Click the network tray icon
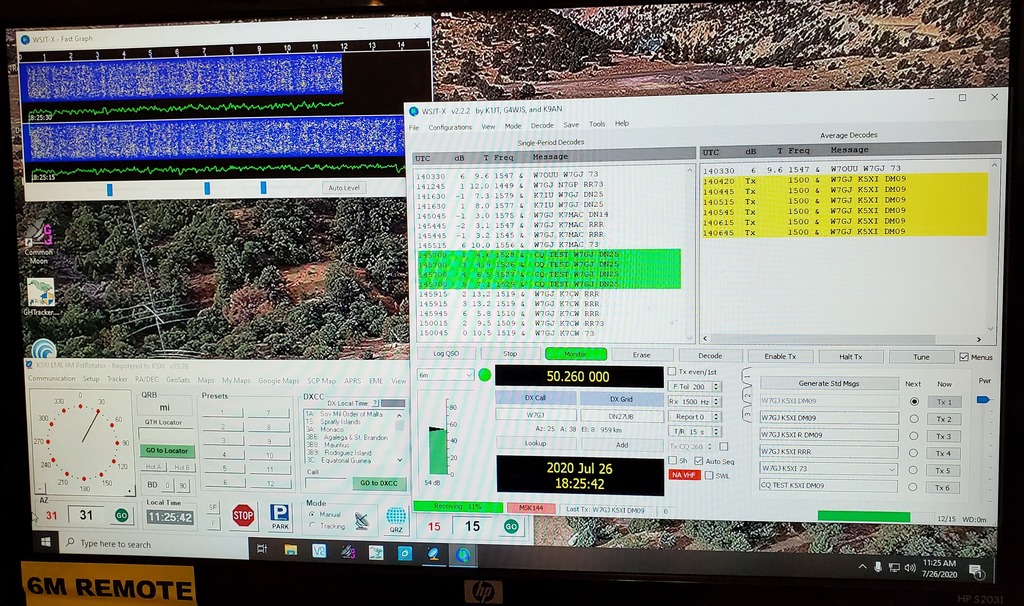 pos(894,567)
